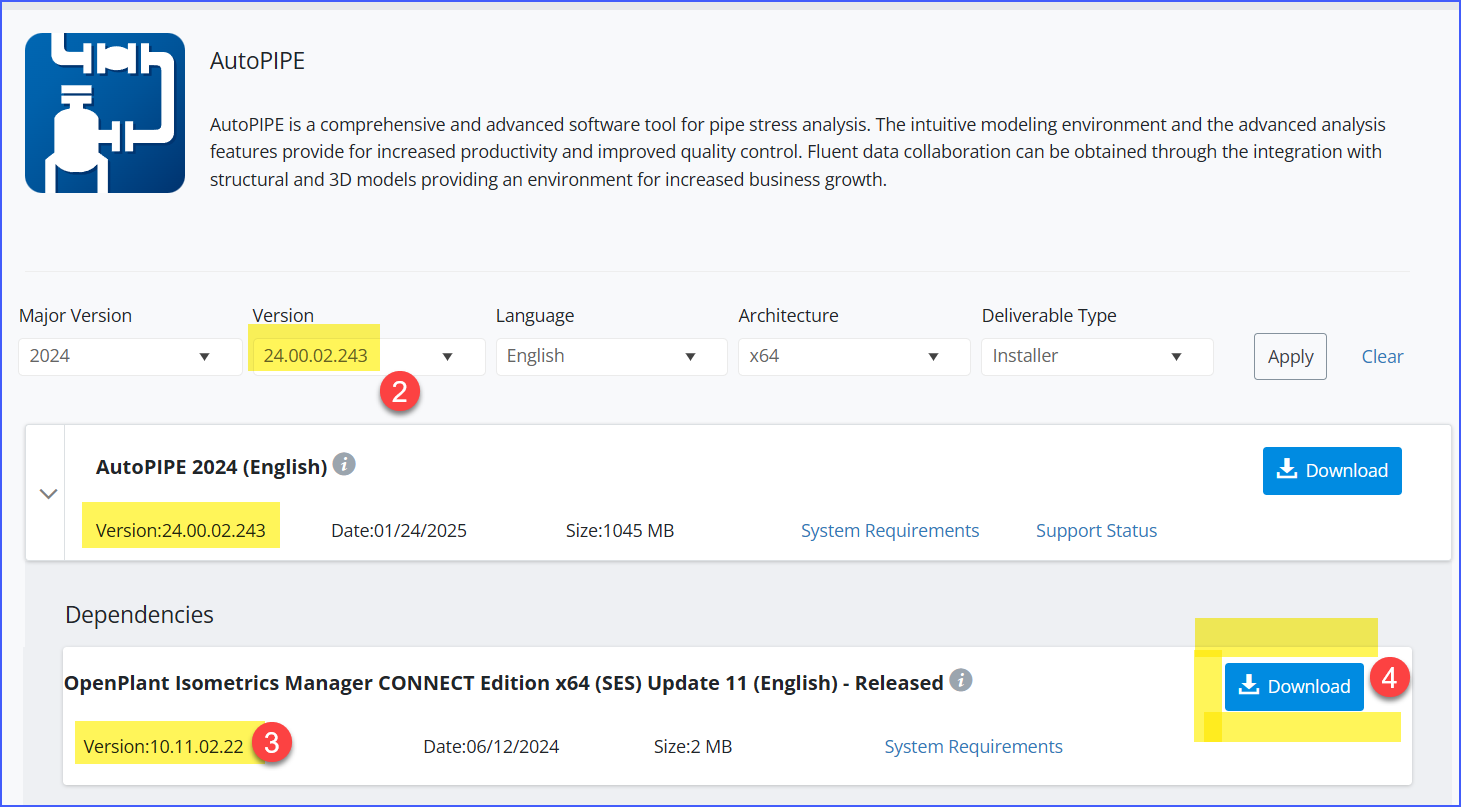Click the AutoPIPE 2024 (English) title

coord(212,467)
